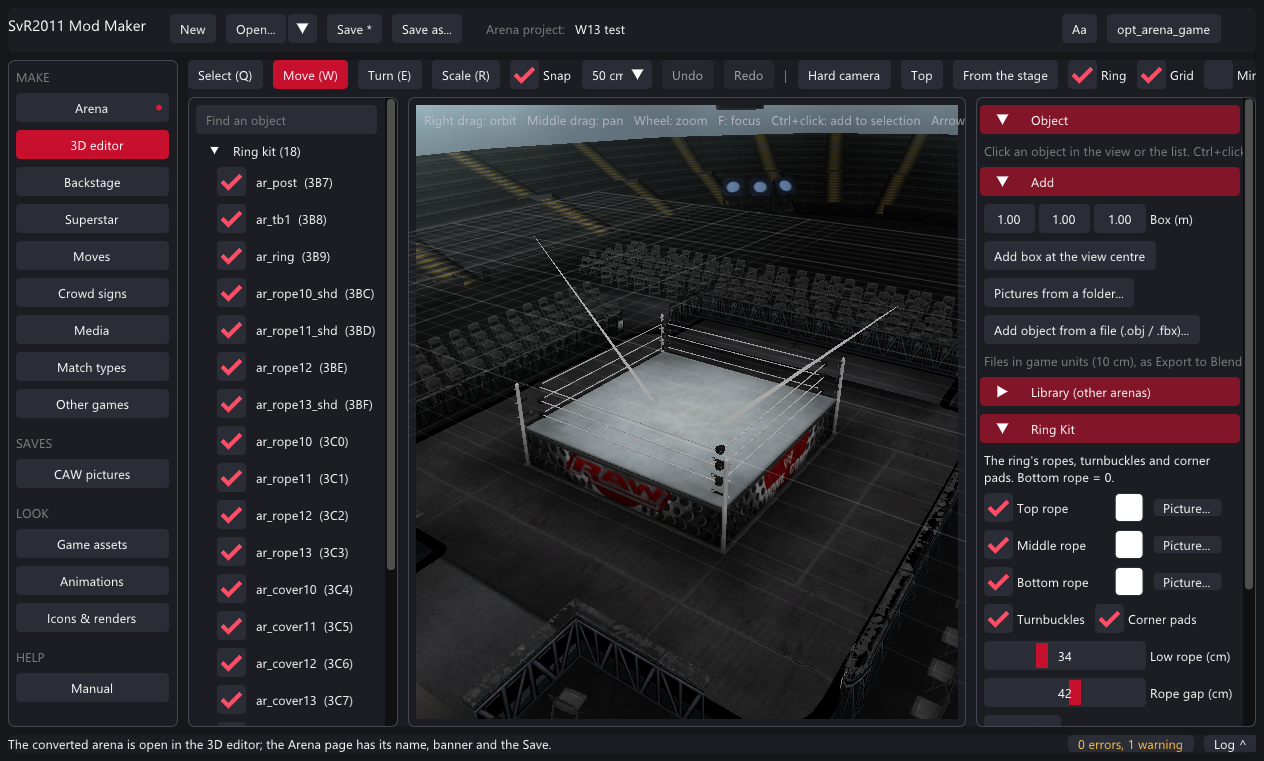Screen dimensions: 1264x761
Task: Toggle the Grid checkbox
Action: click(1152, 75)
